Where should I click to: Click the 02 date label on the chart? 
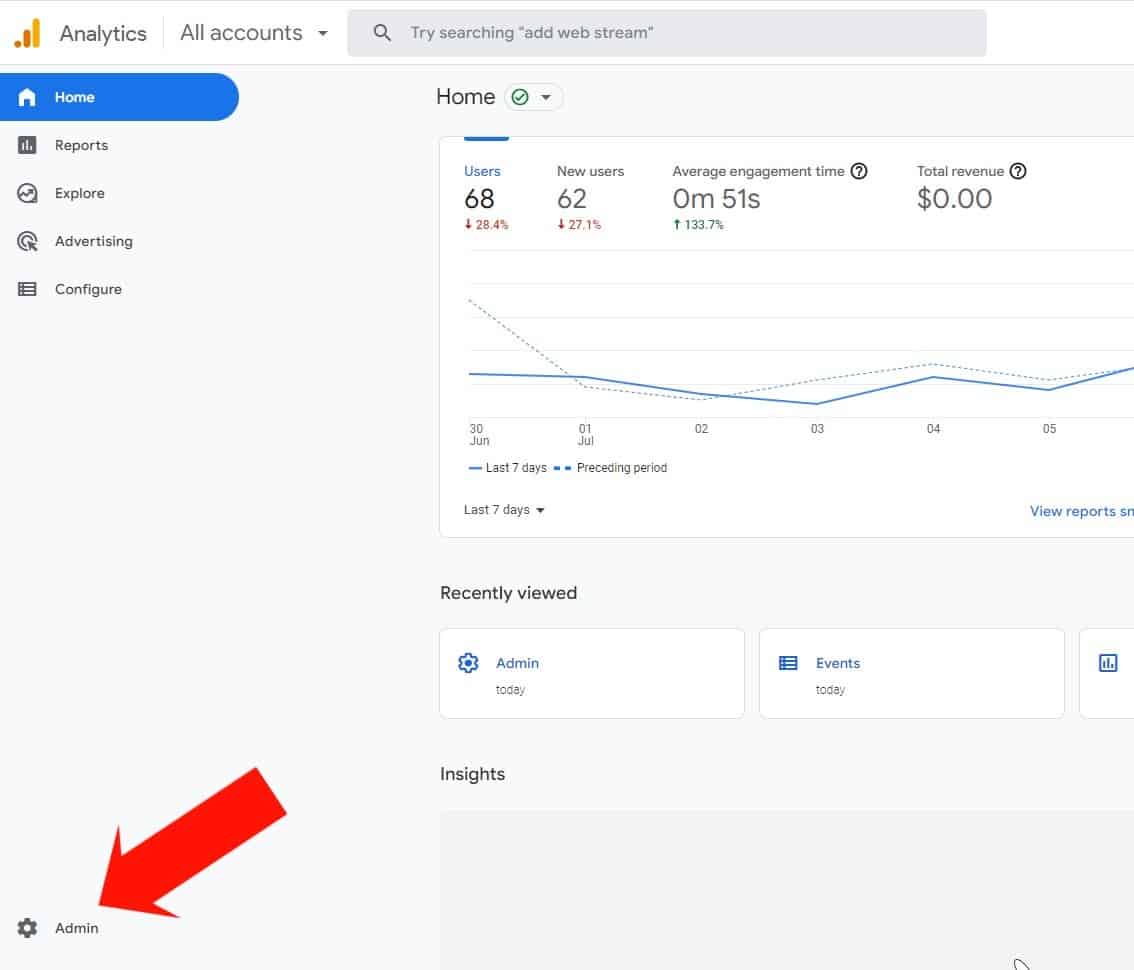point(702,429)
